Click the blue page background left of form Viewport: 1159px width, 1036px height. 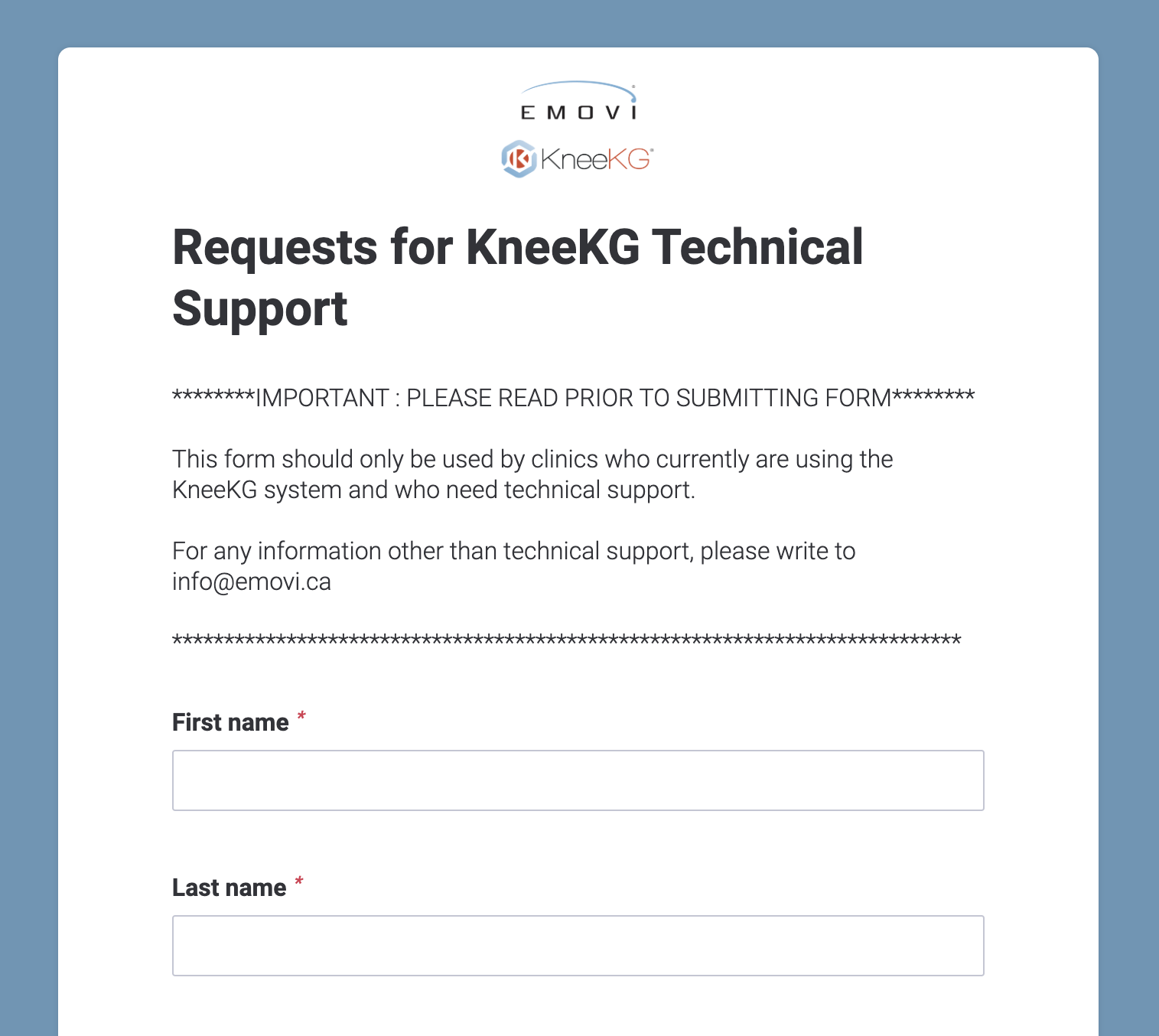pyautogui.click(x=28, y=536)
